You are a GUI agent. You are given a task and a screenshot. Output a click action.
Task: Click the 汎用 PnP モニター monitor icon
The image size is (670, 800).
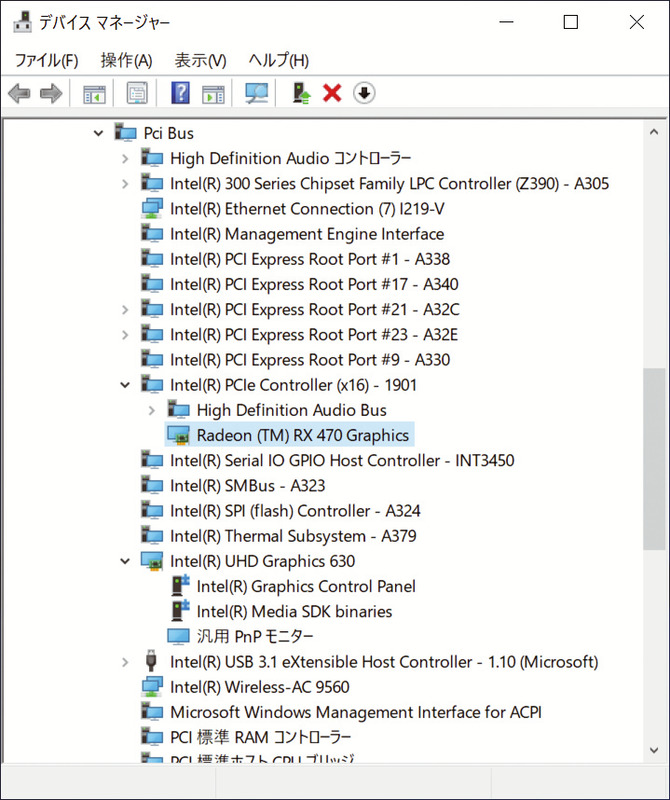(178, 636)
